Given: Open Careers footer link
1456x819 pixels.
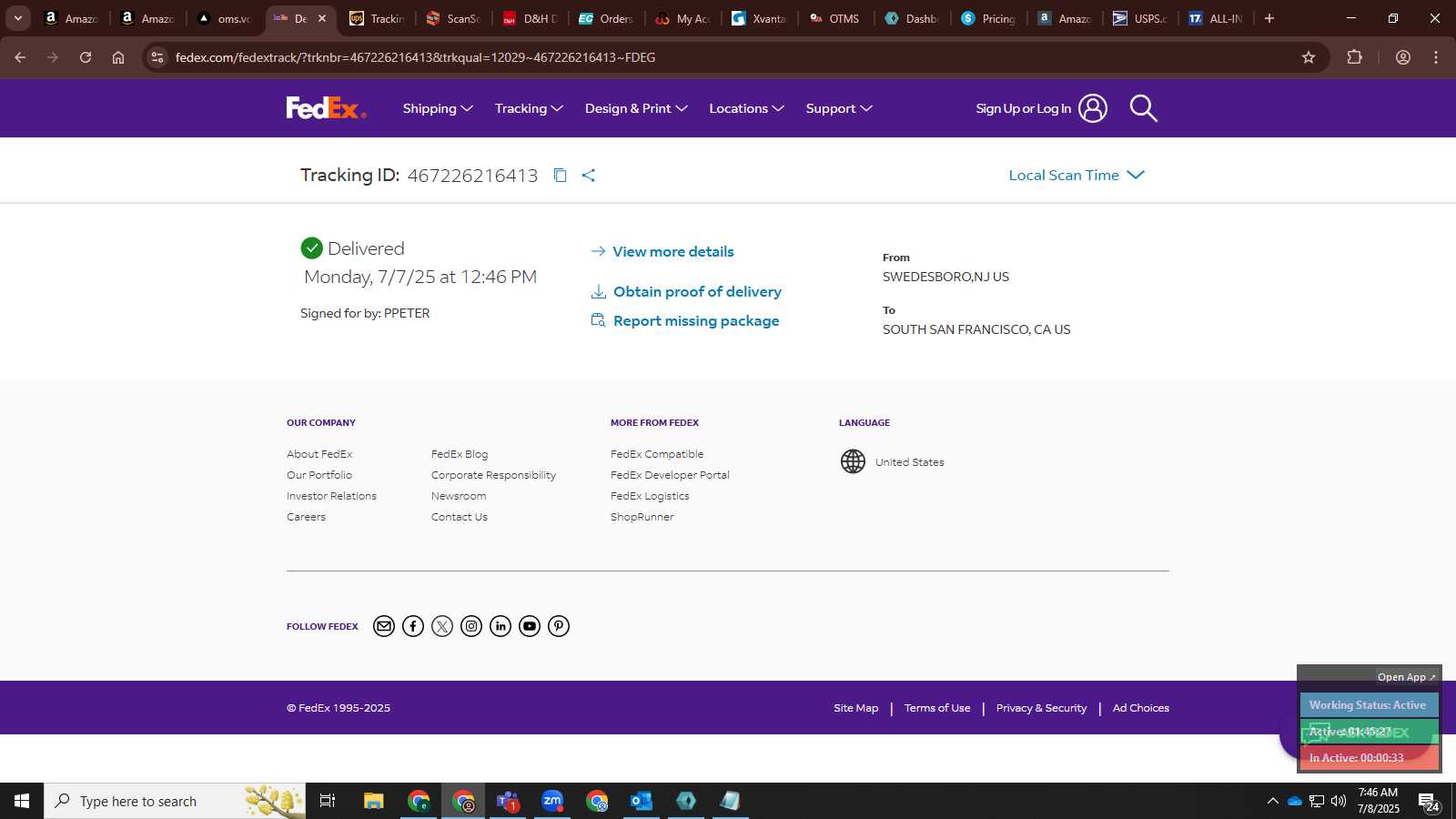Looking at the screenshot, I should [306, 517].
